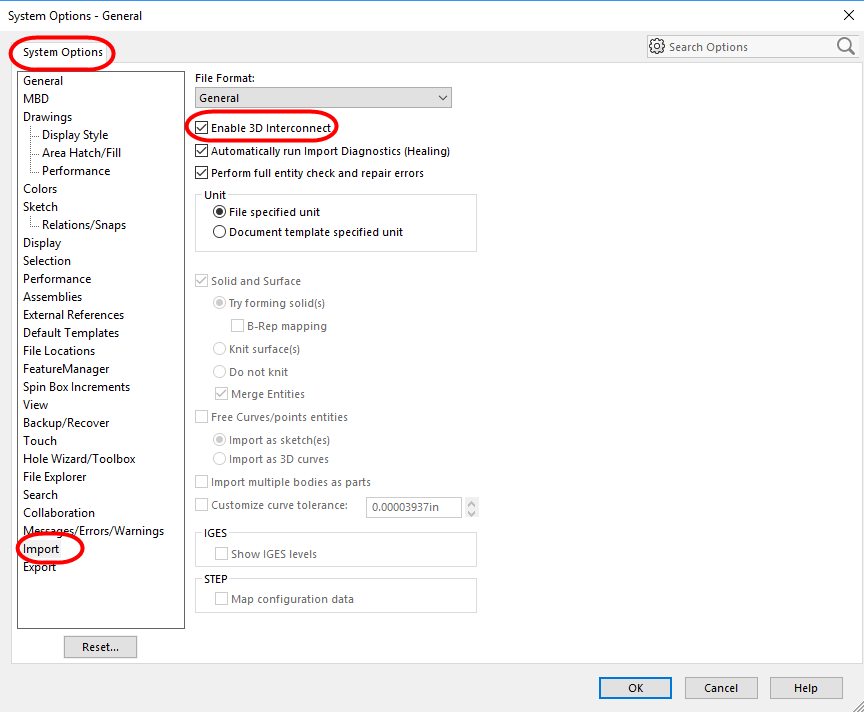Select FeatureManager option
This screenshot has width=864, height=712.
[x=66, y=369]
